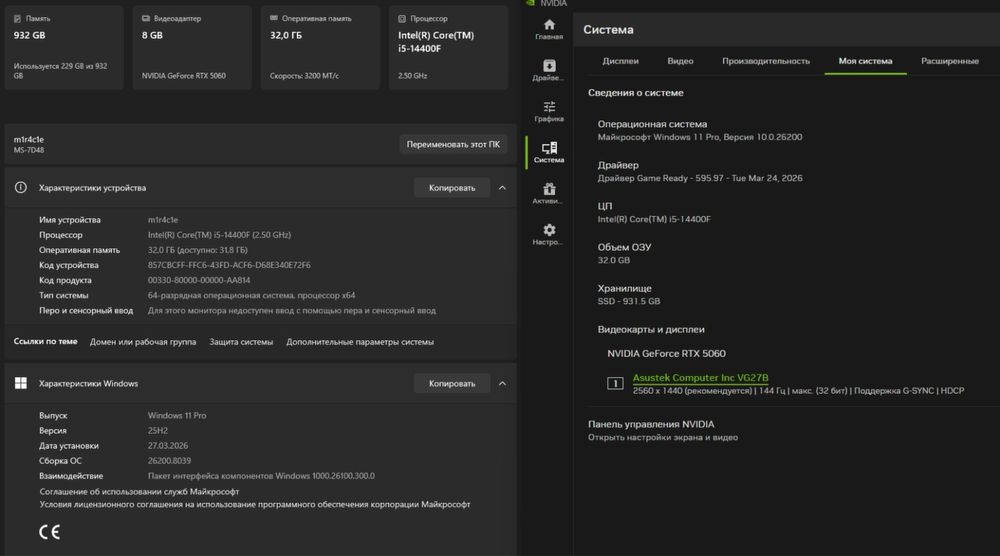Copy Windows specs with Копировать button
This screenshot has width=1000, height=556.
coord(452,383)
